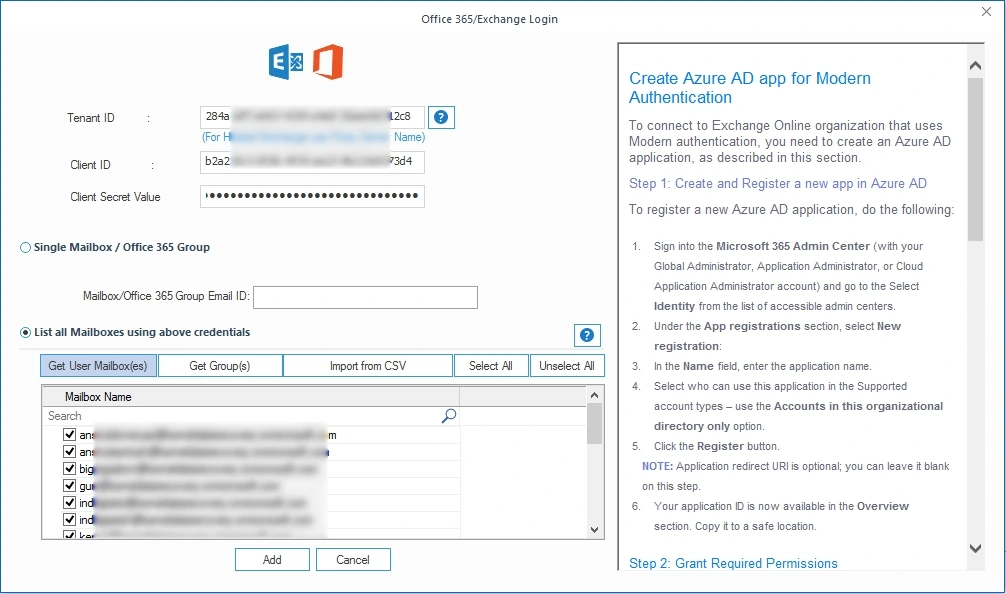Uncheck the first 'ans' mailbox checkbox
Viewport: 1006px width, 594px height.
[69, 434]
